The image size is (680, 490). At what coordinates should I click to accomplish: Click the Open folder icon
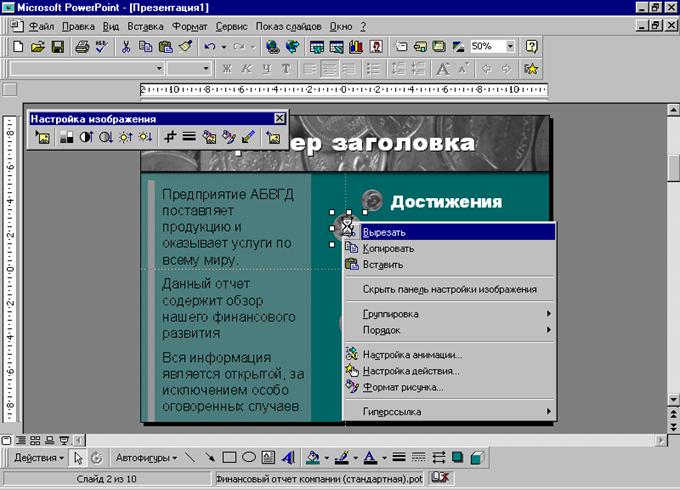[x=37, y=47]
